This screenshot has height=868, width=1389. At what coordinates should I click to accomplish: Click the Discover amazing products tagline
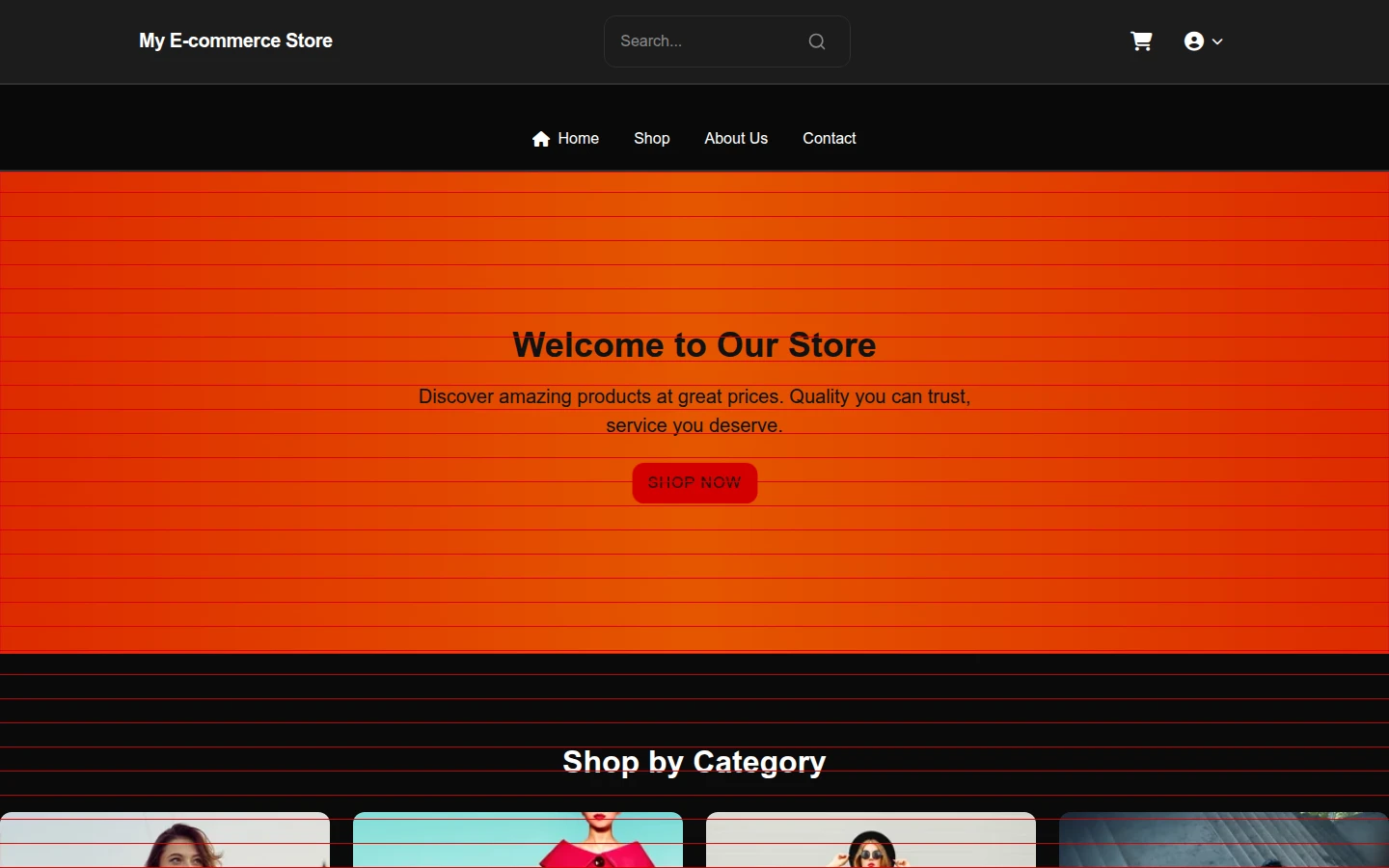point(694,411)
